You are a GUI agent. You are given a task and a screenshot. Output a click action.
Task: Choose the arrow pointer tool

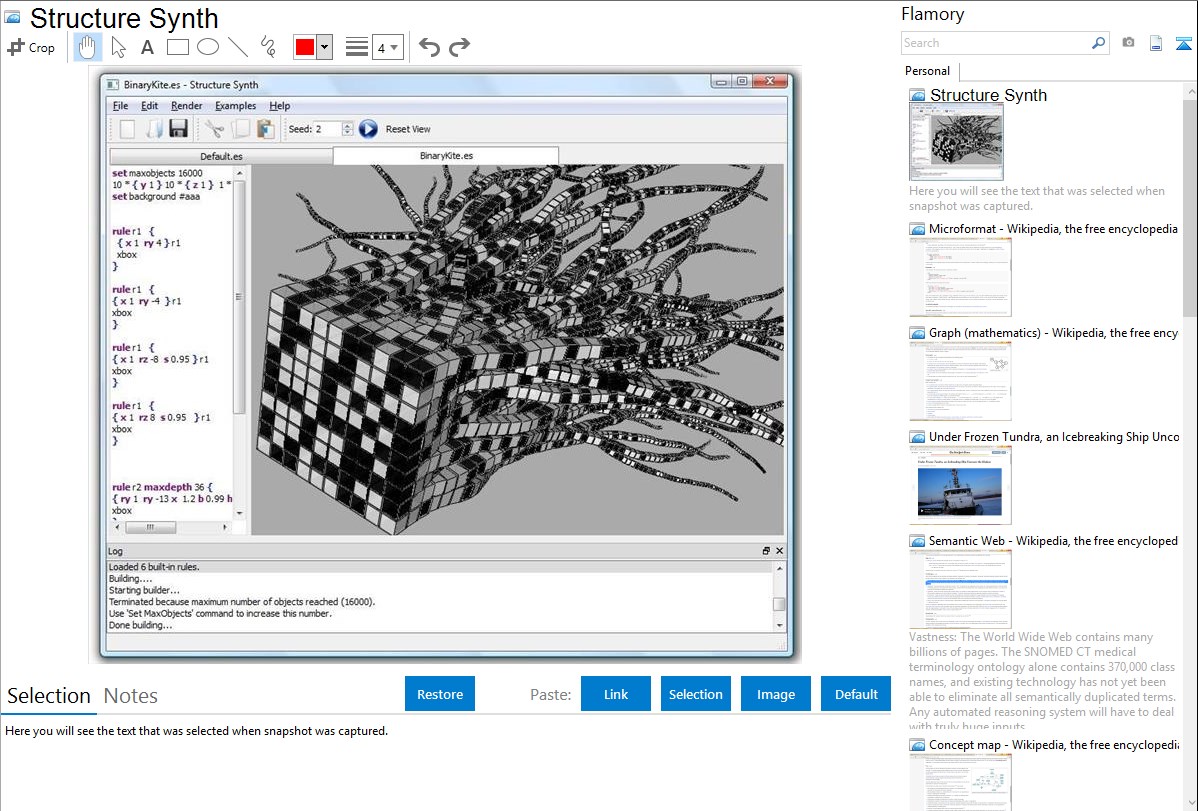tap(118, 47)
